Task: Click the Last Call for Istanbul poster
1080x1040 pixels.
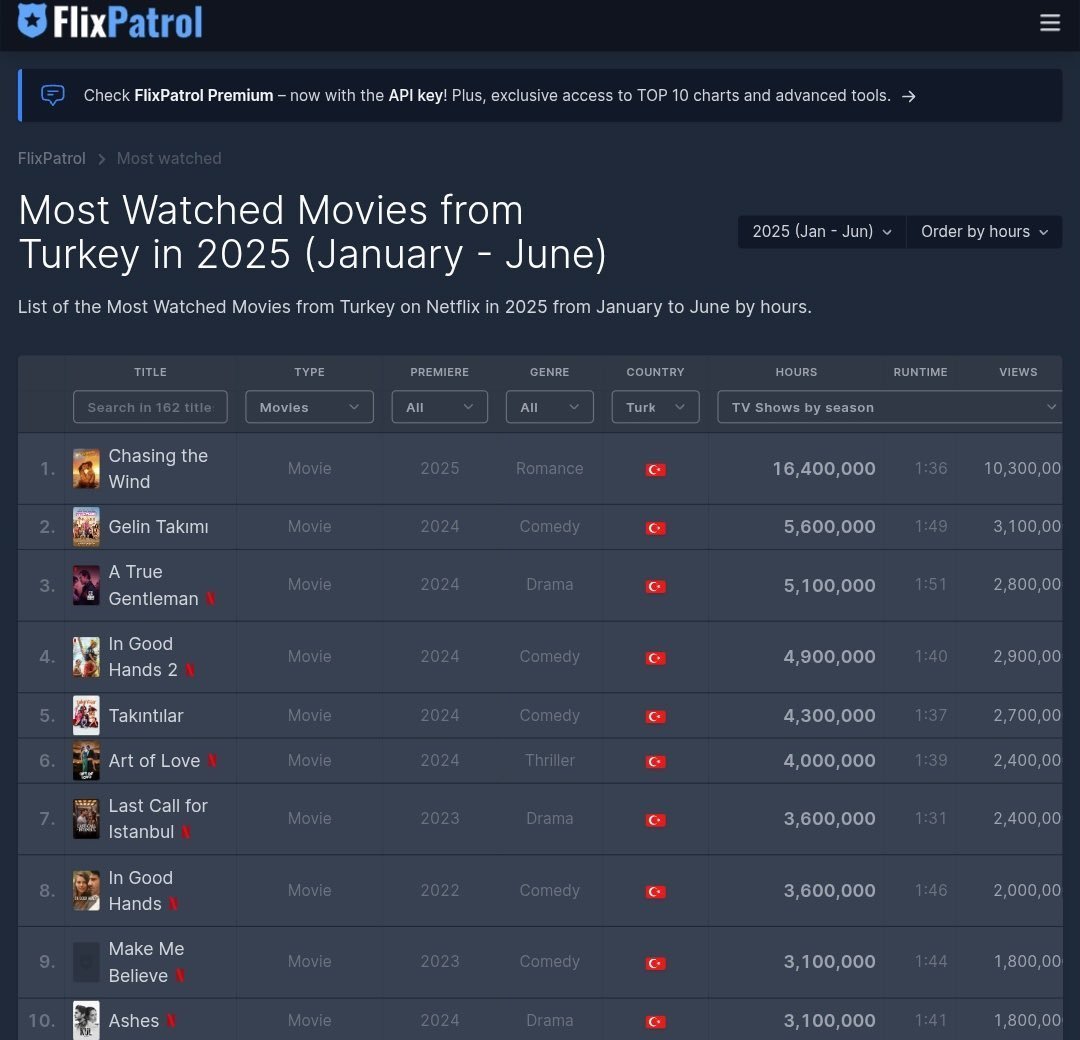Action: (86, 819)
